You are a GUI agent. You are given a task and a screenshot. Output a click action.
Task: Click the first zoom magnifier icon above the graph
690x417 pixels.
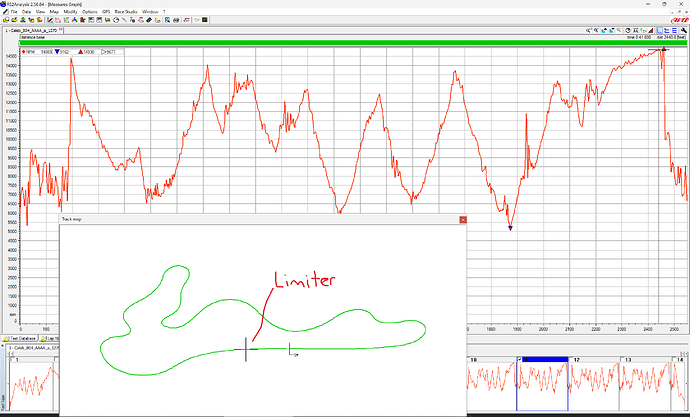588,30
